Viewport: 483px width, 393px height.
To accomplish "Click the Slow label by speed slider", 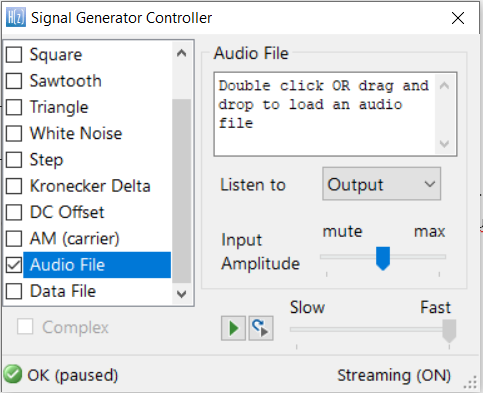I will (307, 307).
